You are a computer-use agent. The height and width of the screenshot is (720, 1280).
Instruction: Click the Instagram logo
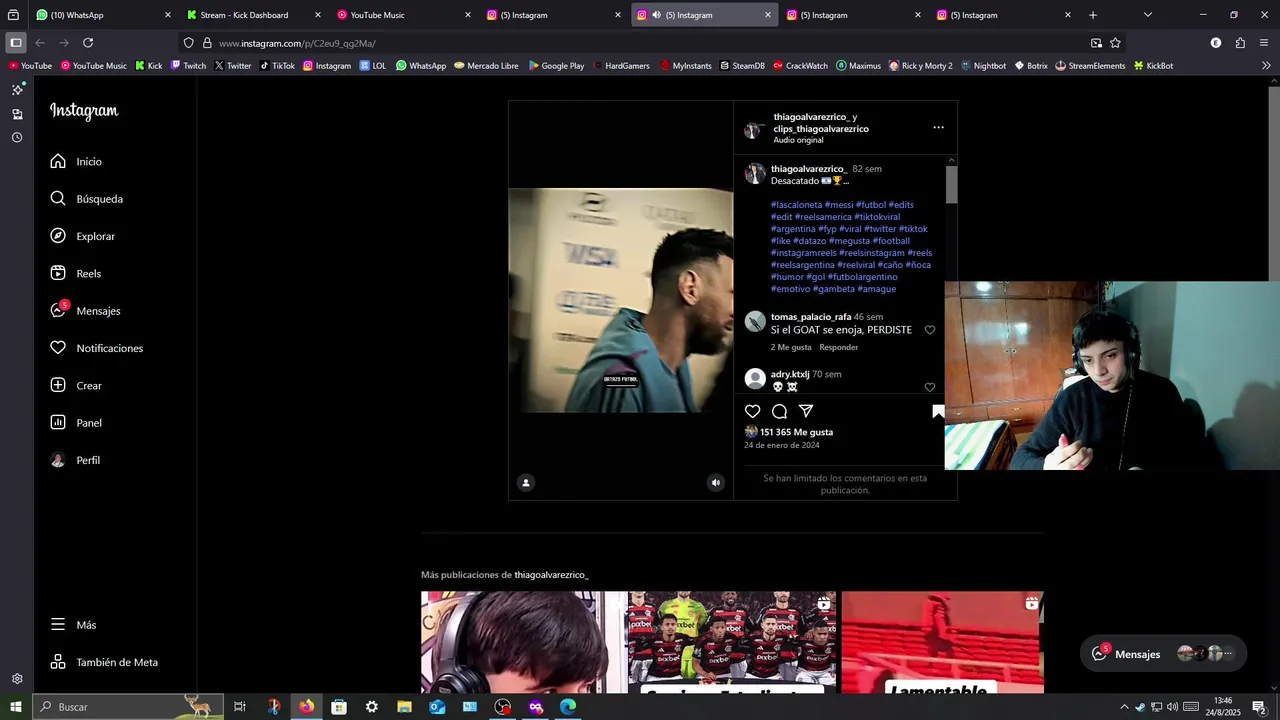[84, 111]
